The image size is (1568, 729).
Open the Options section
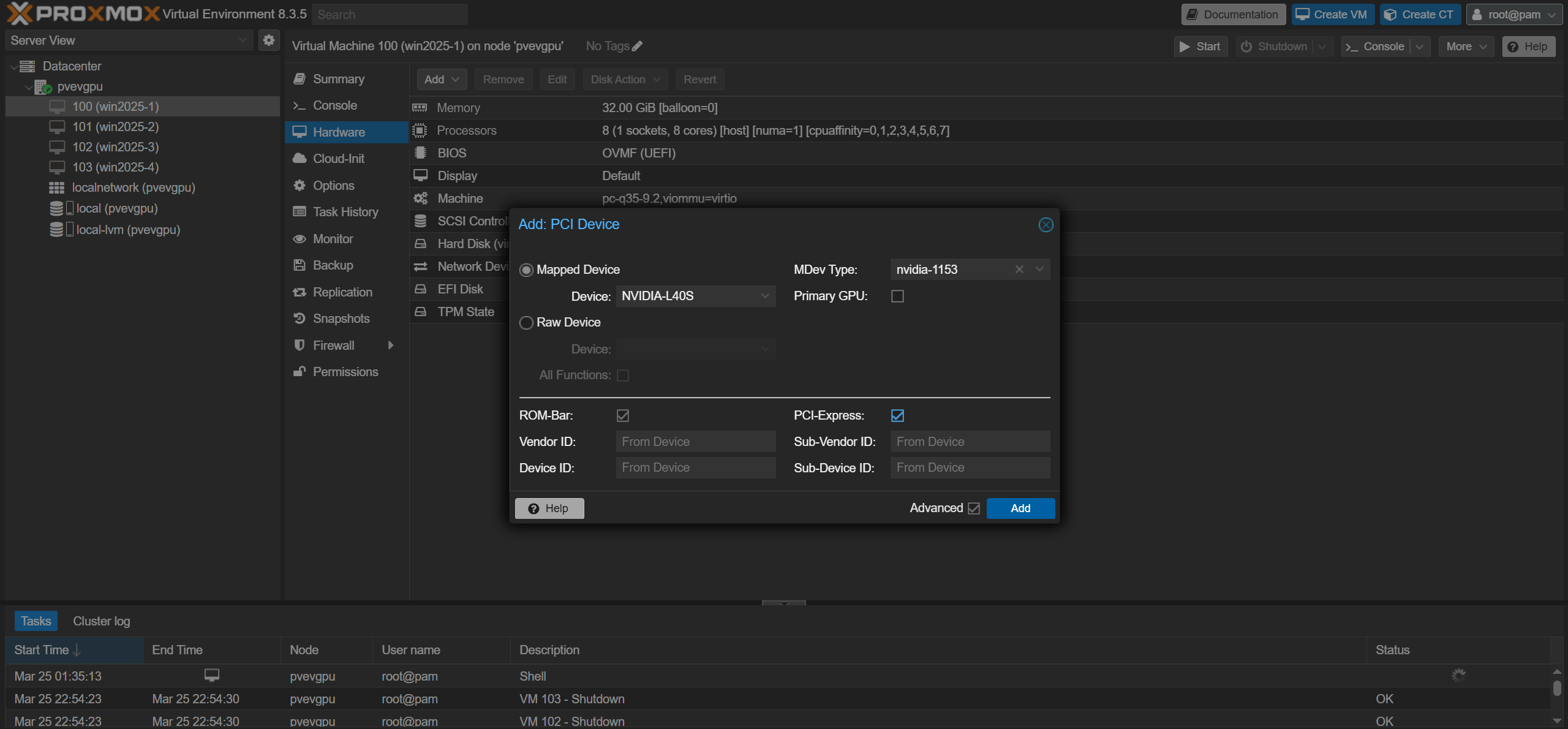tap(346, 186)
